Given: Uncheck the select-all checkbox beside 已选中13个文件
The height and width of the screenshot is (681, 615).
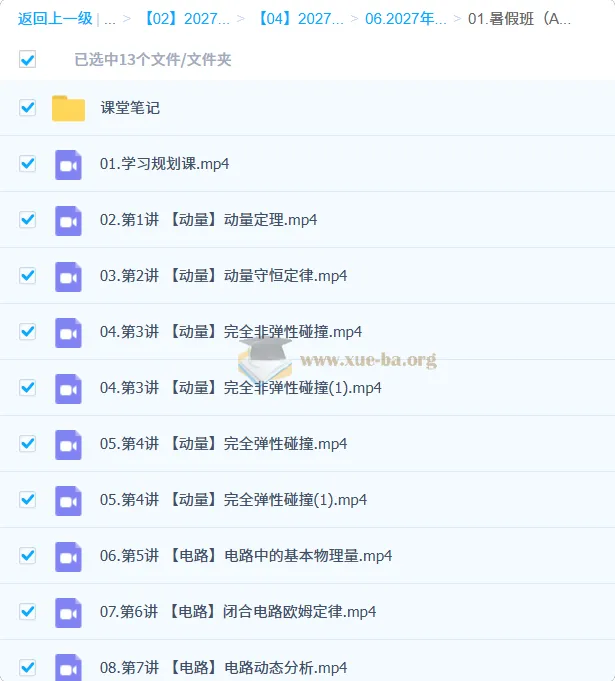Looking at the screenshot, I should [27, 60].
